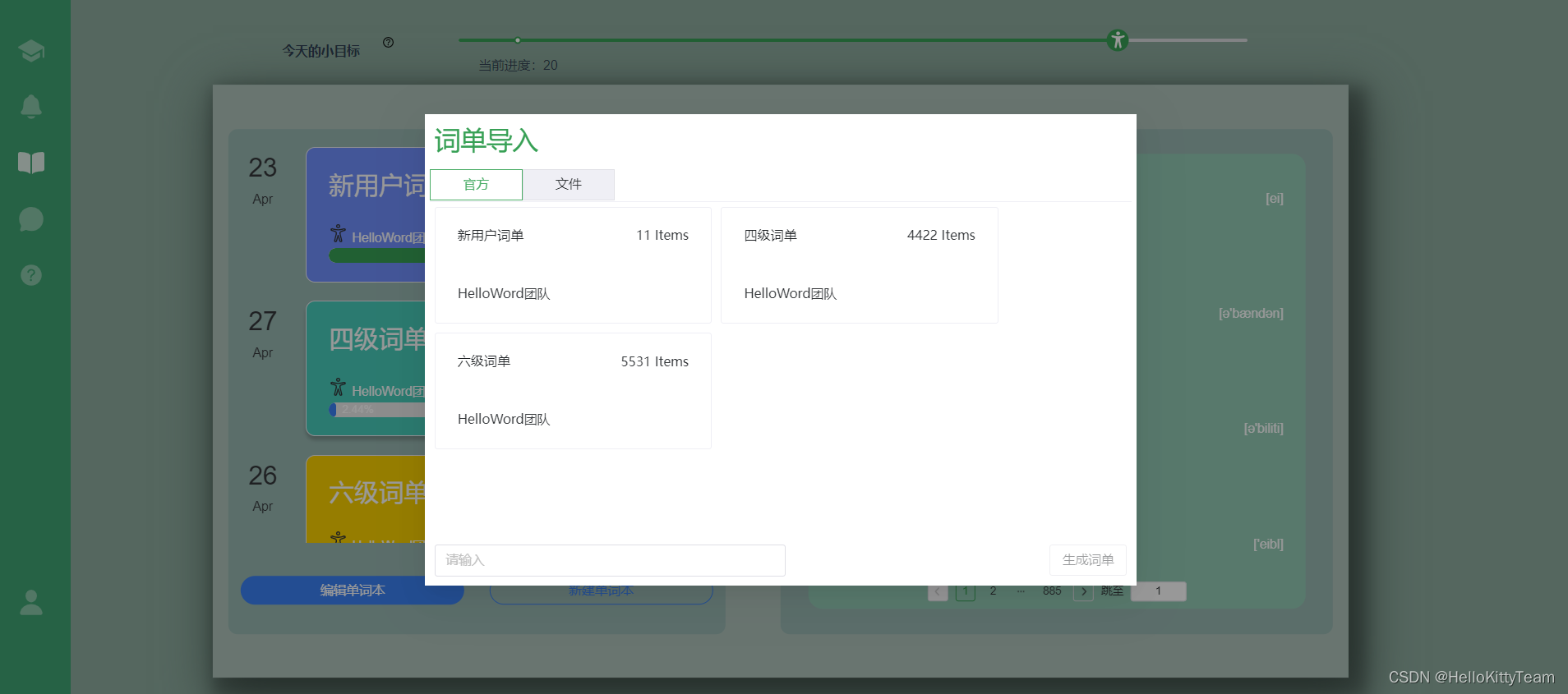Open the 新用户词单 purple card in background
Viewport: 1568px width, 694px height.
pyautogui.click(x=366, y=215)
